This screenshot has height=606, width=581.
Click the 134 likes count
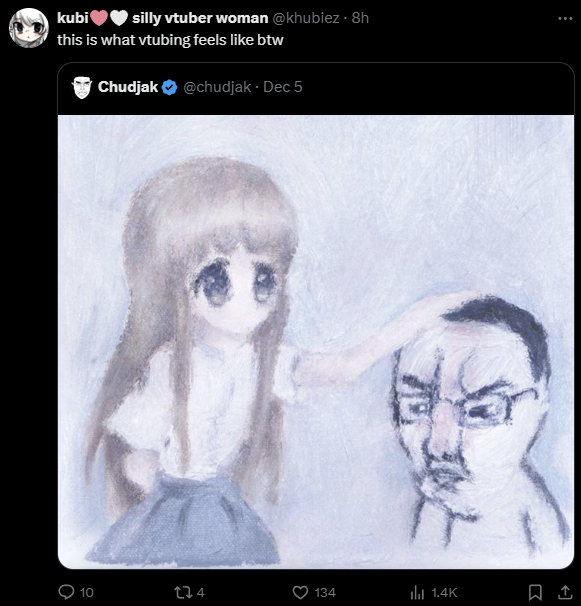point(325,592)
